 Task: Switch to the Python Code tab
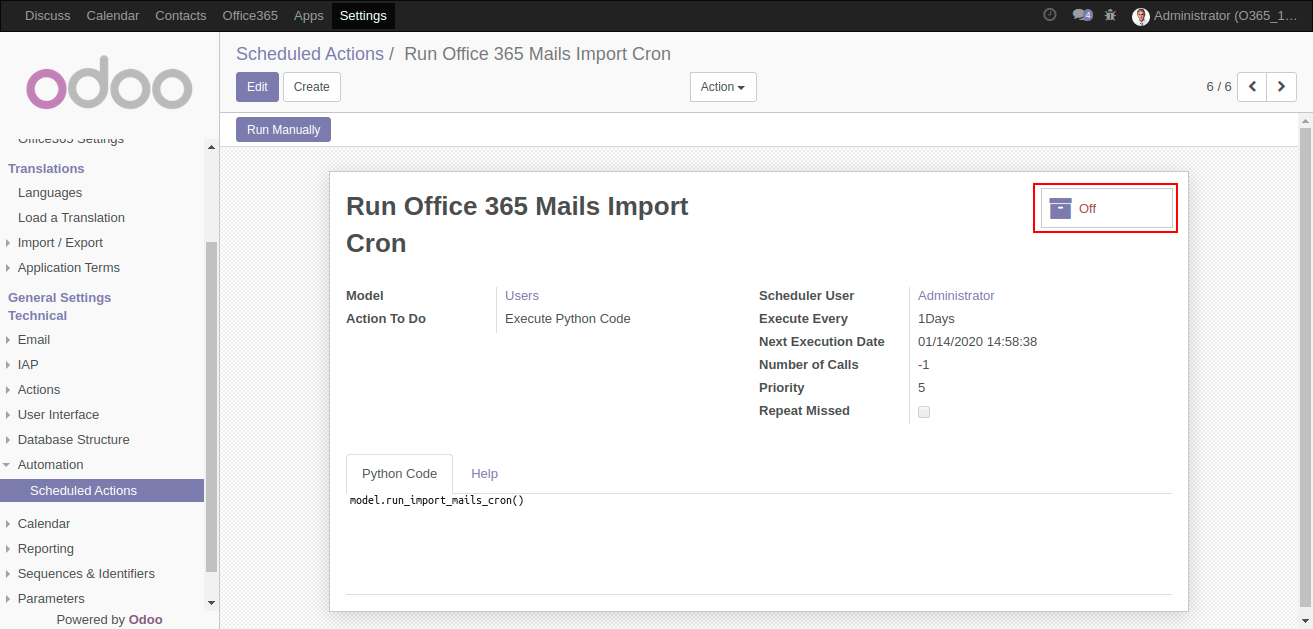pyautogui.click(x=399, y=474)
